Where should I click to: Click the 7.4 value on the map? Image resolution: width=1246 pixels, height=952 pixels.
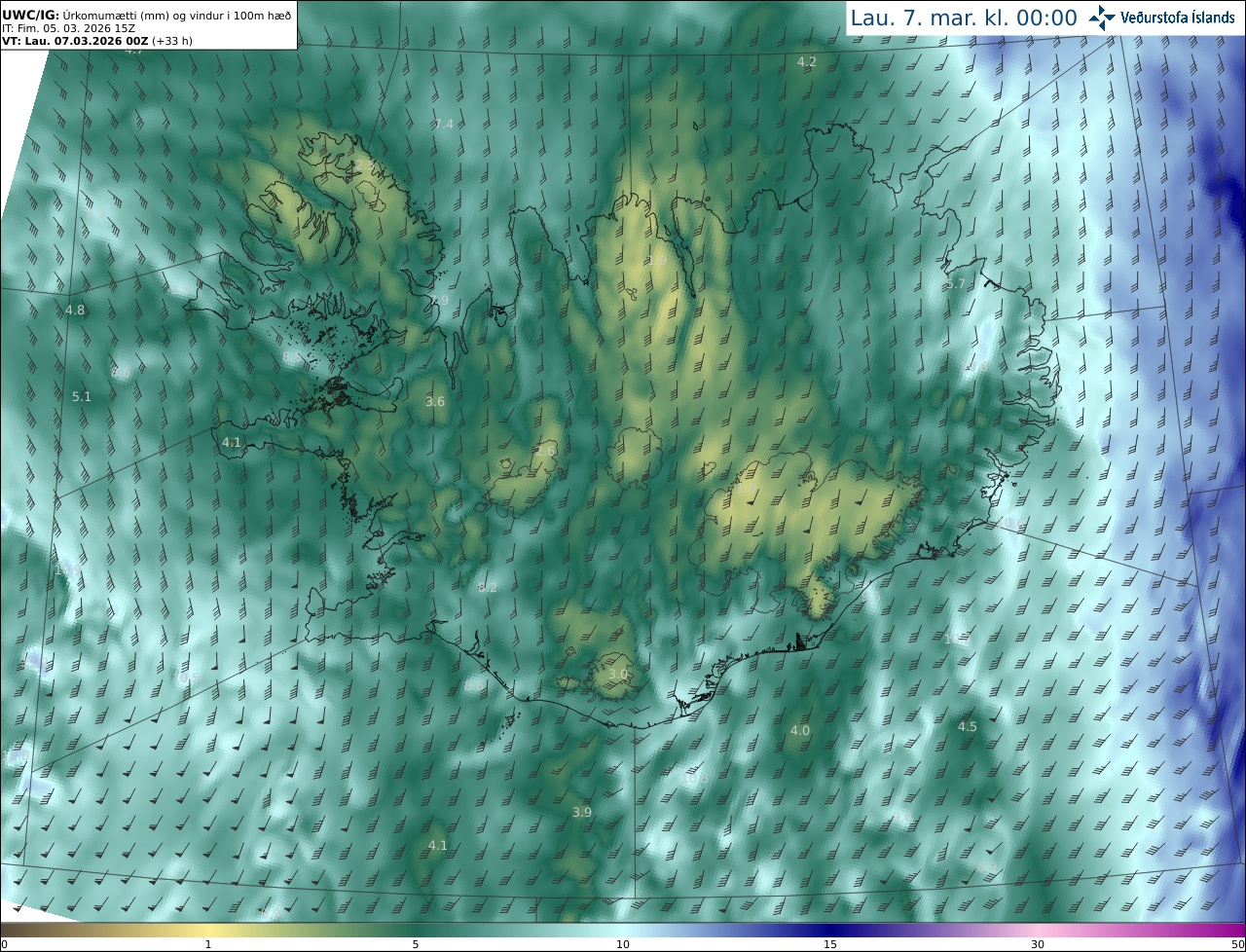coord(444,124)
